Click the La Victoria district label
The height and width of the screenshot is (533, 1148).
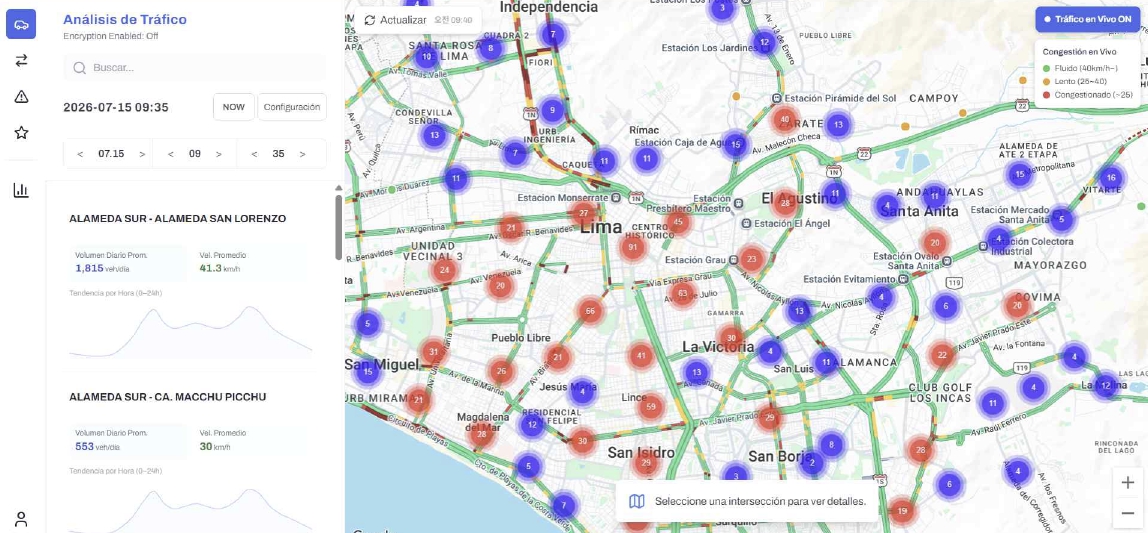pos(718,346)
